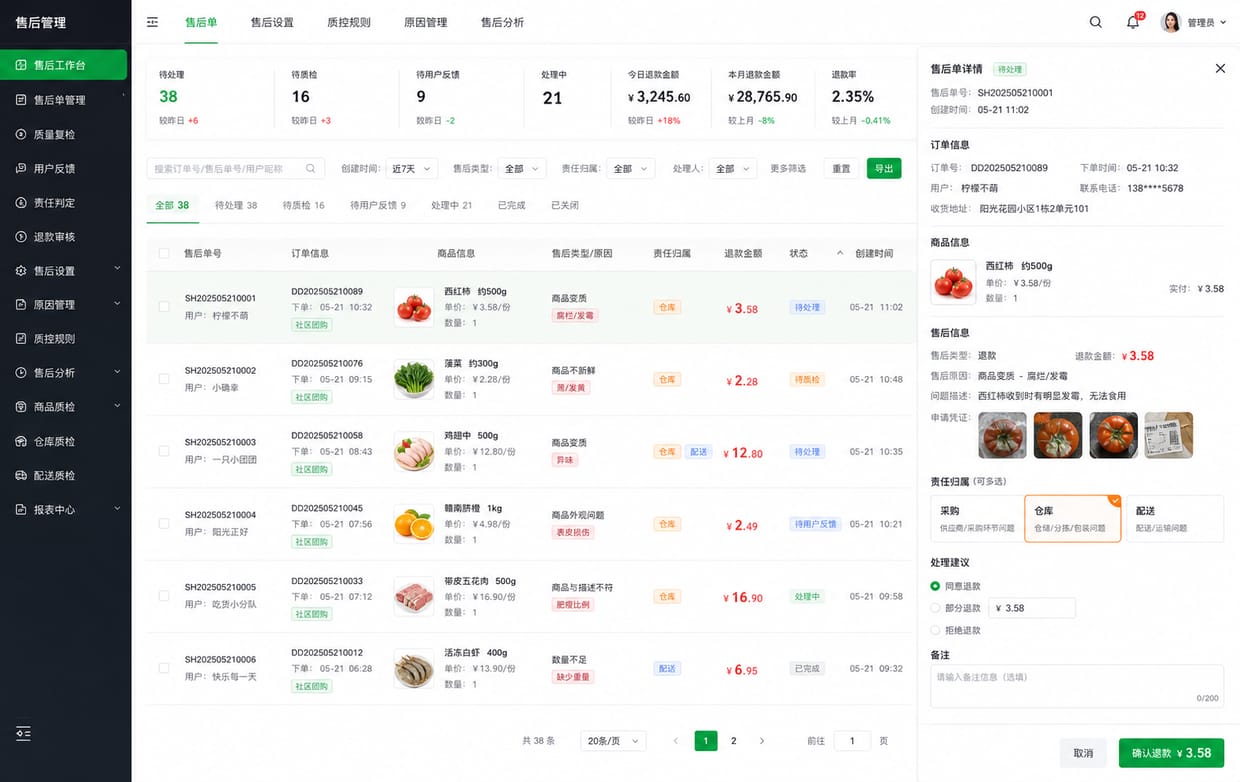Close the 售后单详情 panel with X

click(x=1220, y=68)
